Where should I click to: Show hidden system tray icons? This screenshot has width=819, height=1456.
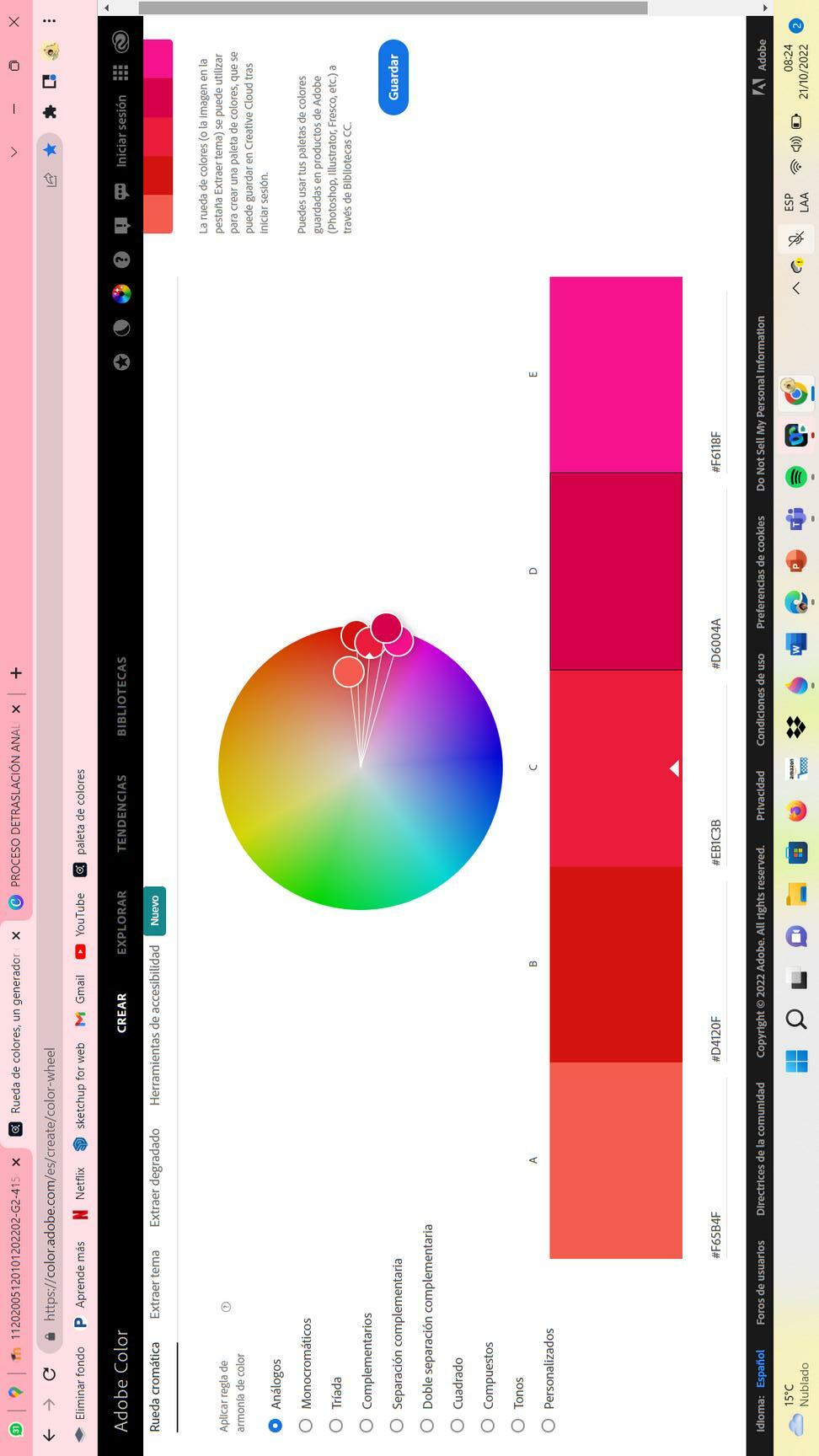[796, 288]
